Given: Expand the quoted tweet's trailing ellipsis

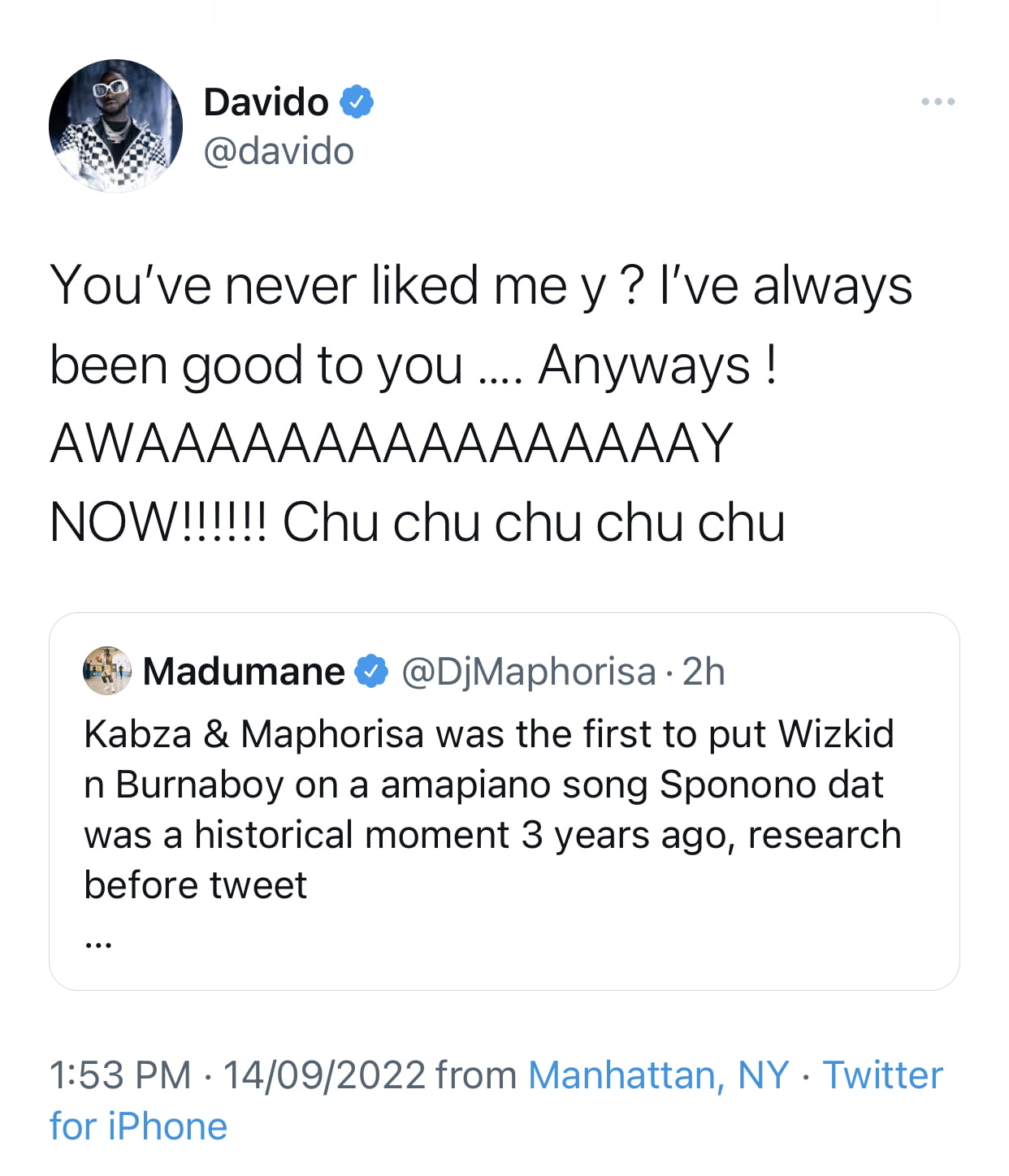Looking at the screenshot, I should 97,943.
